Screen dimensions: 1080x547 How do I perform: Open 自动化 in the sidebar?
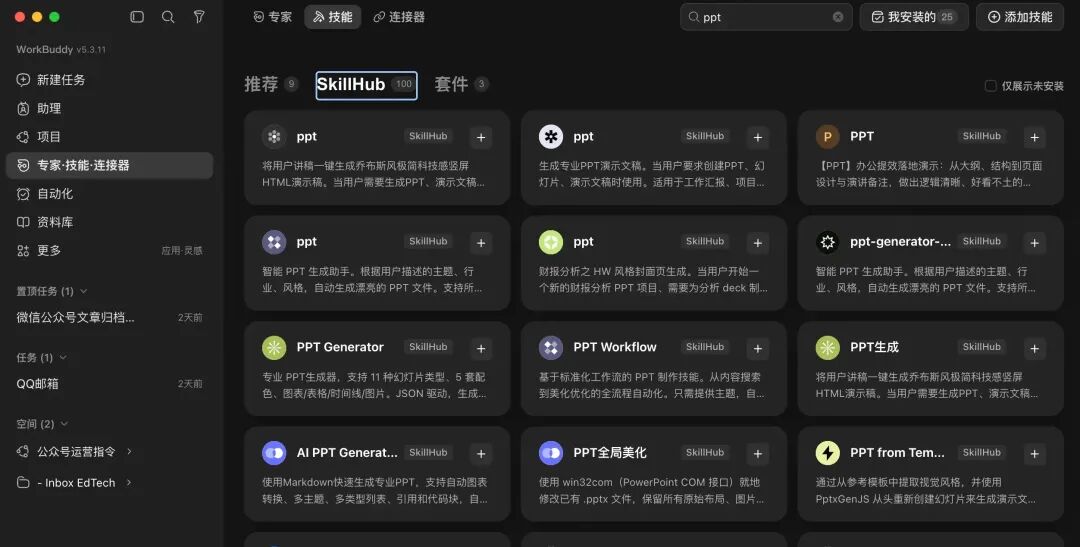[x=110, y=194]
